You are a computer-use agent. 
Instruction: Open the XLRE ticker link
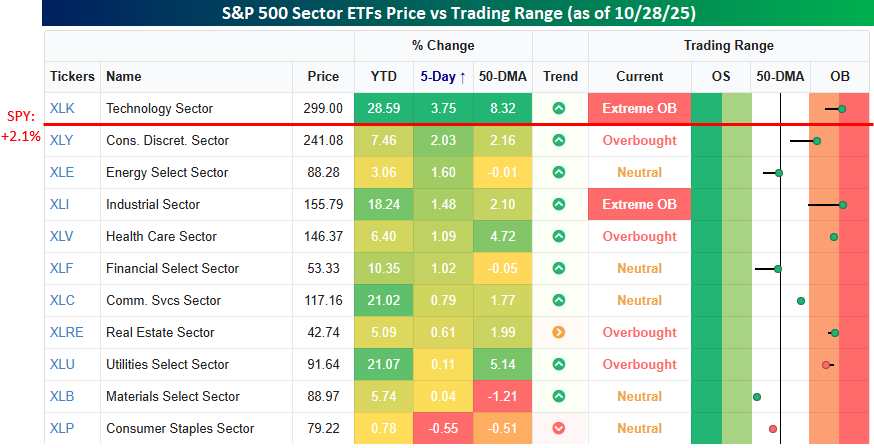point(65,332)
